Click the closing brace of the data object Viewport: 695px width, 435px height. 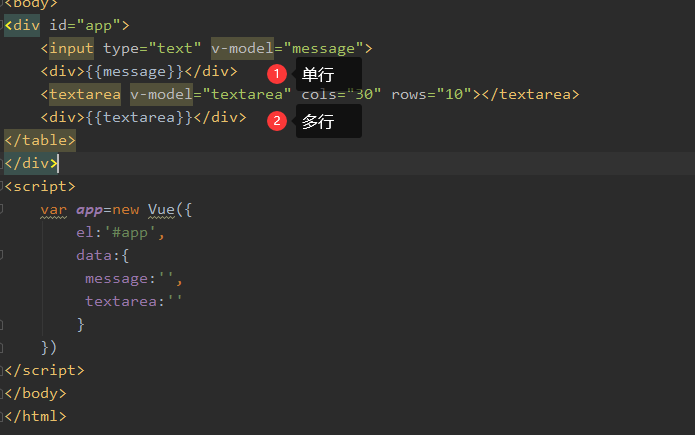point(80,325)
